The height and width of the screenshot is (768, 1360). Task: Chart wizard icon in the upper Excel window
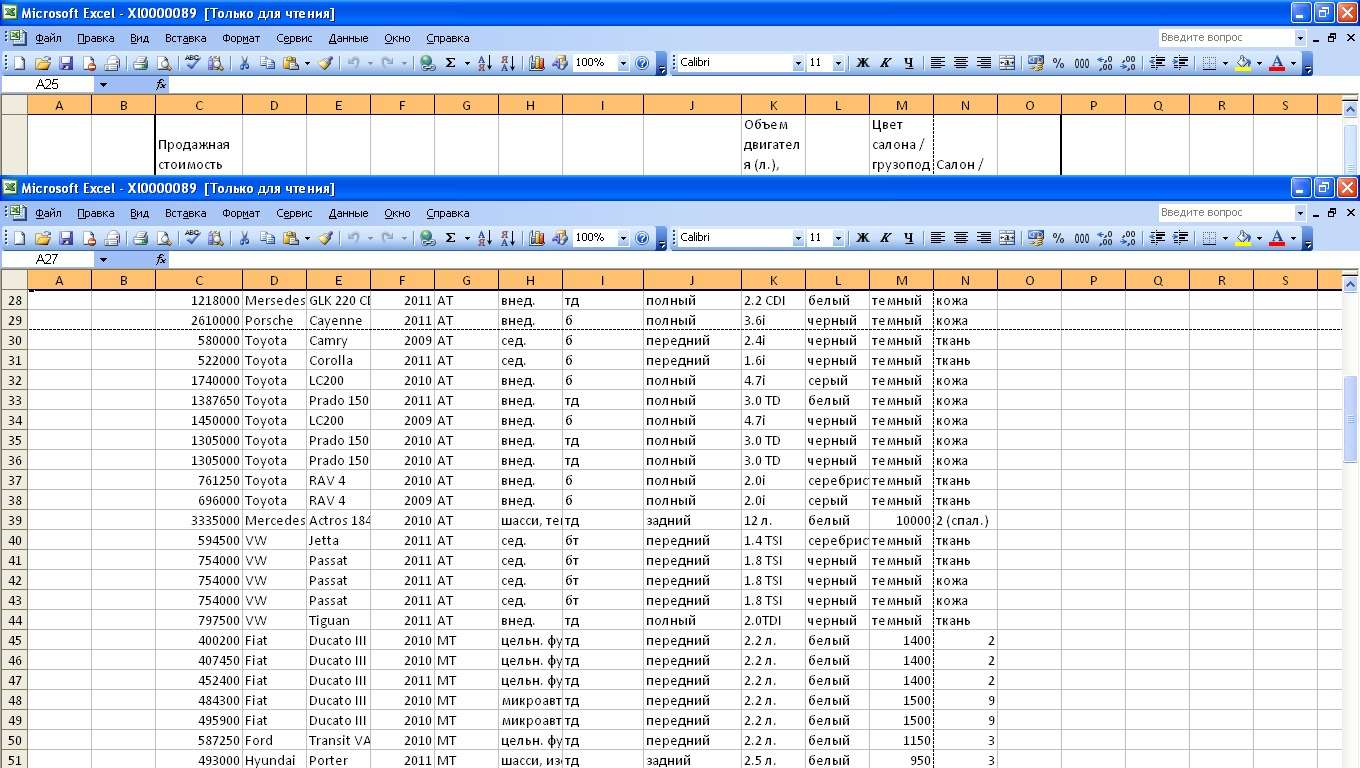[537, 63]
